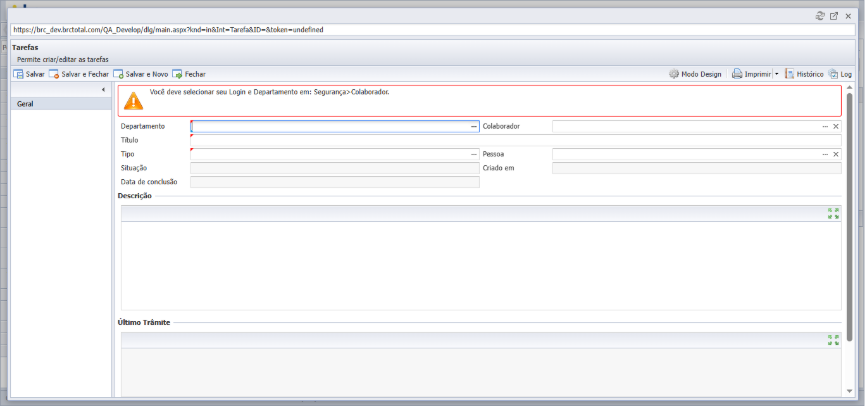Clear the Colaborador field with X
Screen dimensions: 865x406
pos(836,126)
